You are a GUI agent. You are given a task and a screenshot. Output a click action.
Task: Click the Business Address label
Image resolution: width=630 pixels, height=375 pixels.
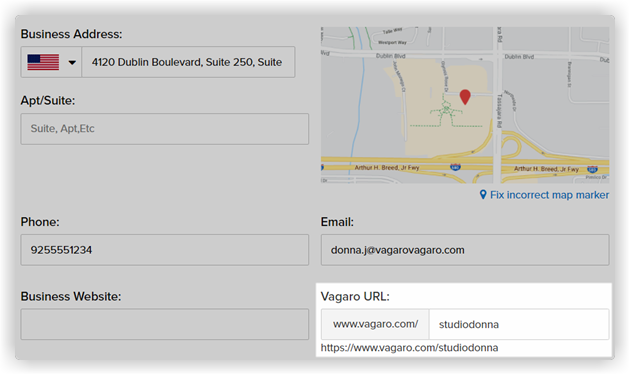(x=72, y=34)
